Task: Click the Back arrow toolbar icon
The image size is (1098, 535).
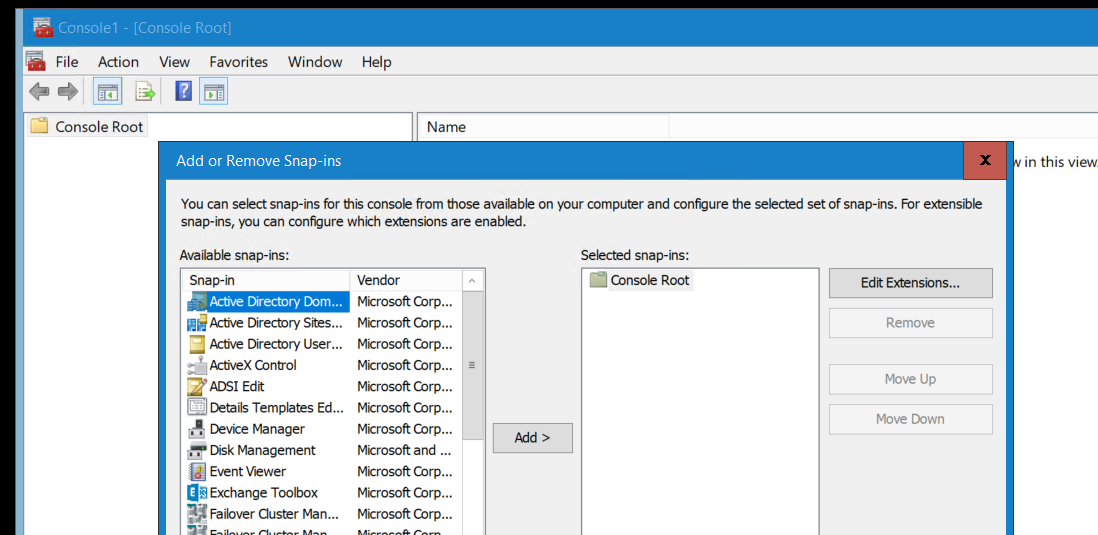Action: pyautogui.click(x=39, y=92)
